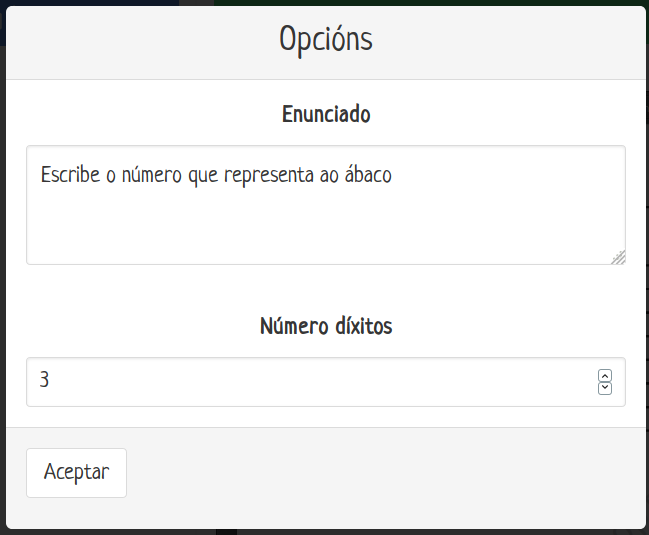Image resolution: width=649 pixels, height=535 pixels.
Task: Click the Opcións dialog title
Action: (x=325, y=40)
